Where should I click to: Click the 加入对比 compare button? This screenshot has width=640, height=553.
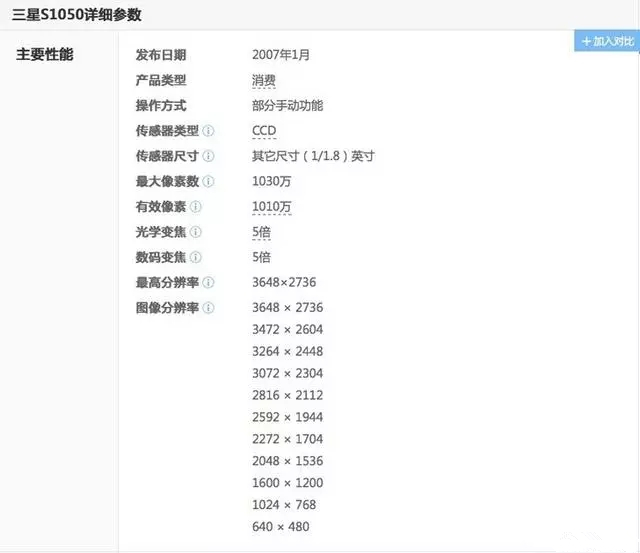(607, 41)
